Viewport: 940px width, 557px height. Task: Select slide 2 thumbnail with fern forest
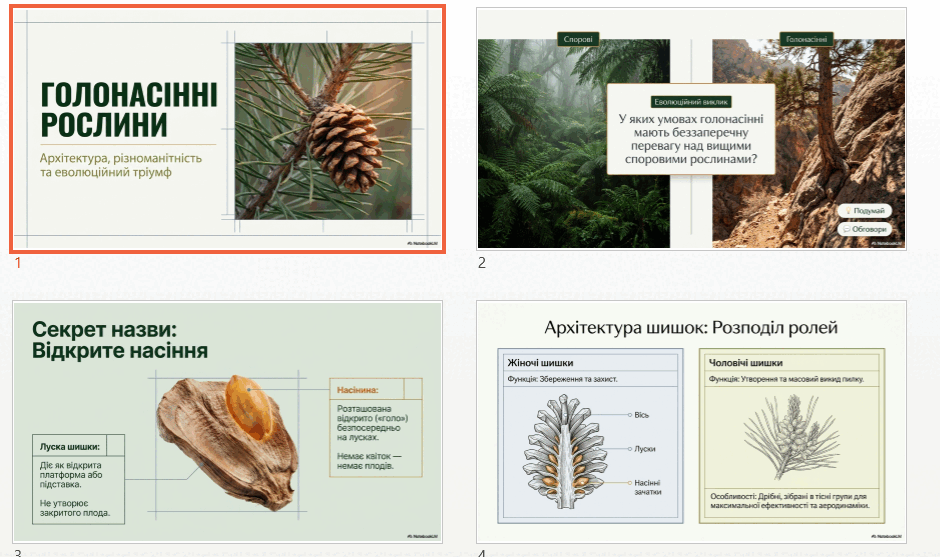691,129
